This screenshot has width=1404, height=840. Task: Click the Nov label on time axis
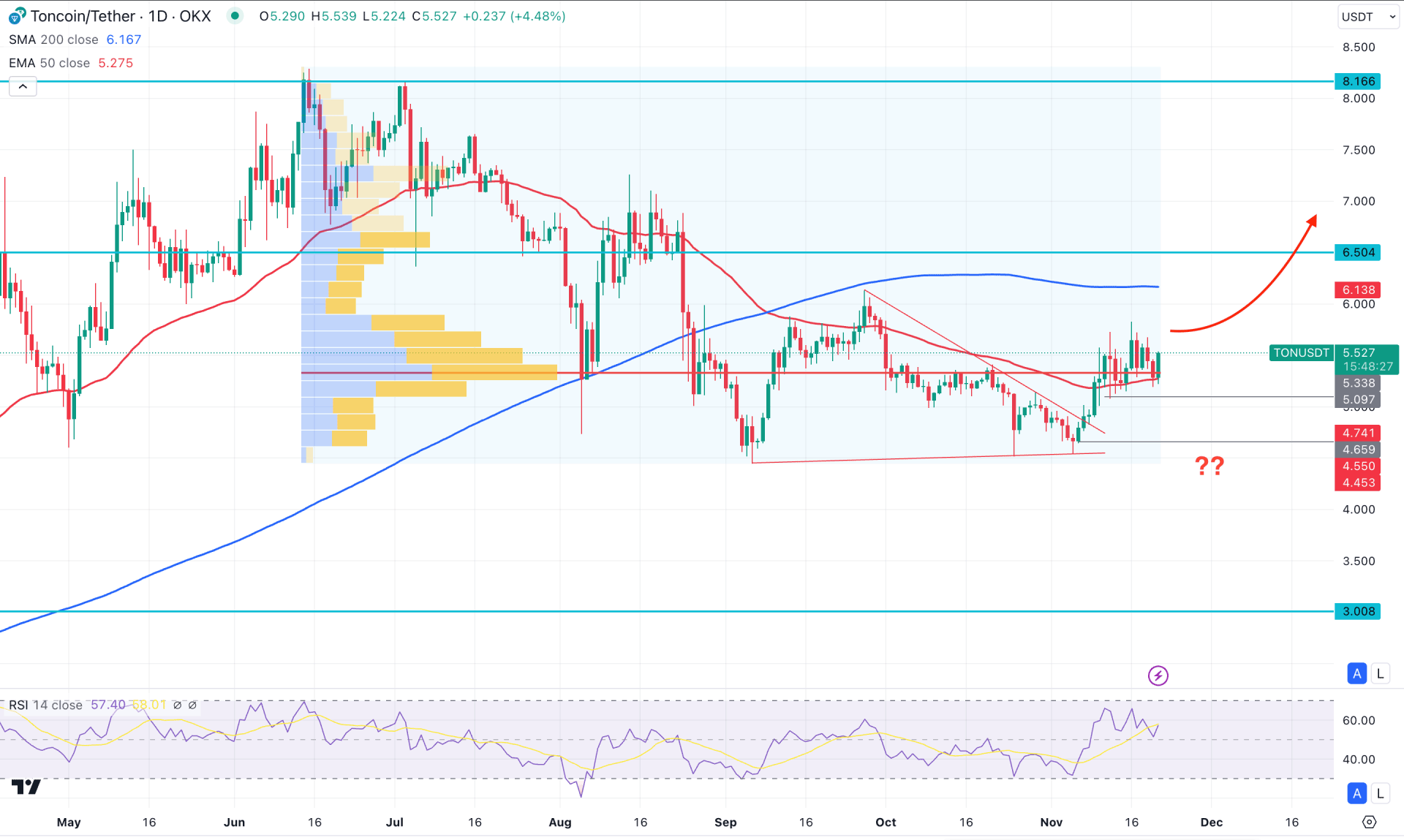pyautogui.click(x=1051, y=822)
